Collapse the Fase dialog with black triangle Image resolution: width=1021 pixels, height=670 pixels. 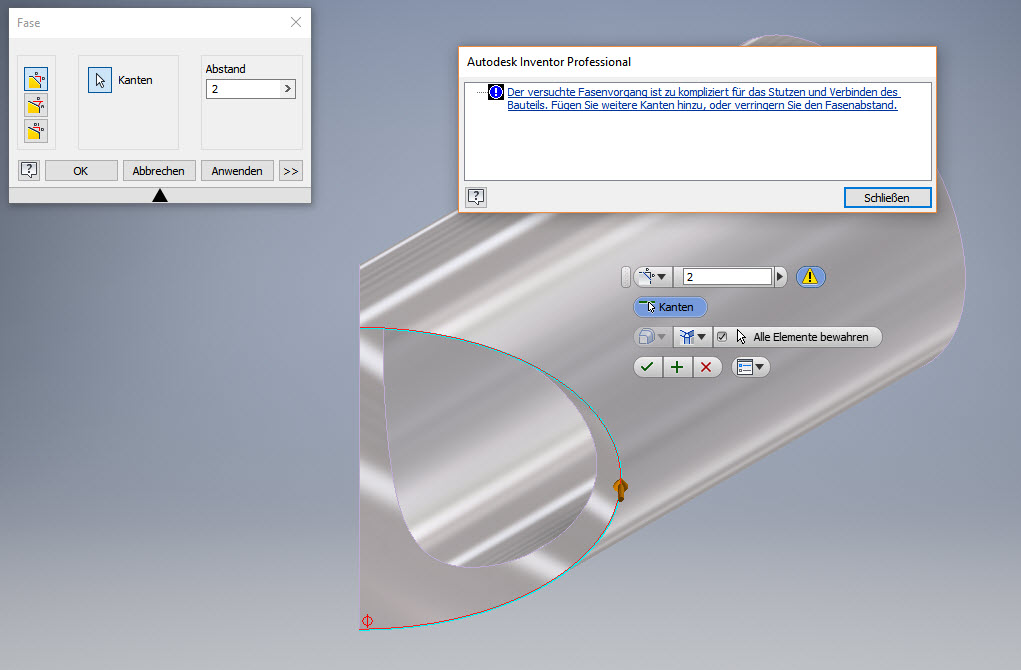click(160, 195)
